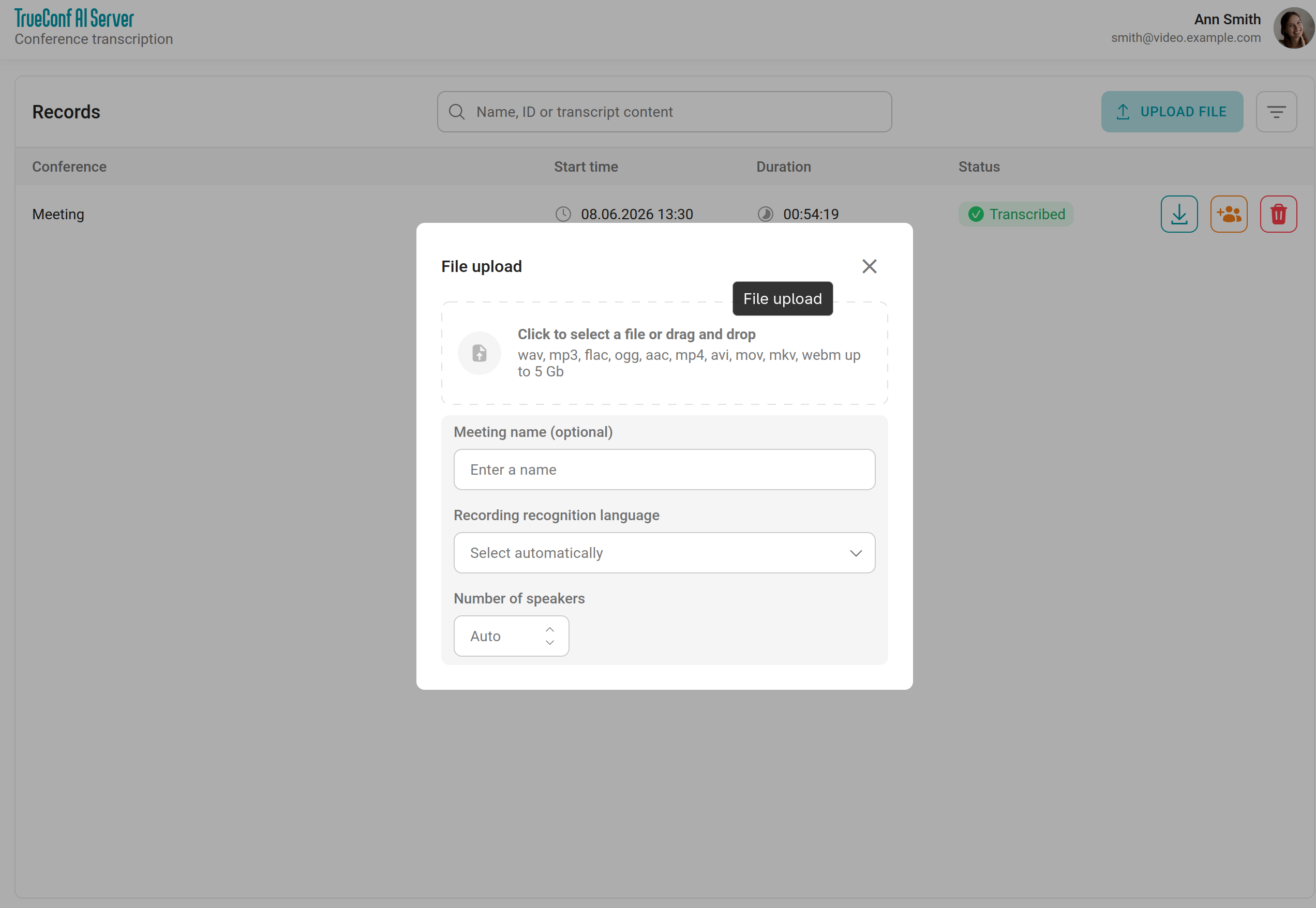1316x908 pixels.
Task: Increase the number of speakers
Action: point(549,630)
